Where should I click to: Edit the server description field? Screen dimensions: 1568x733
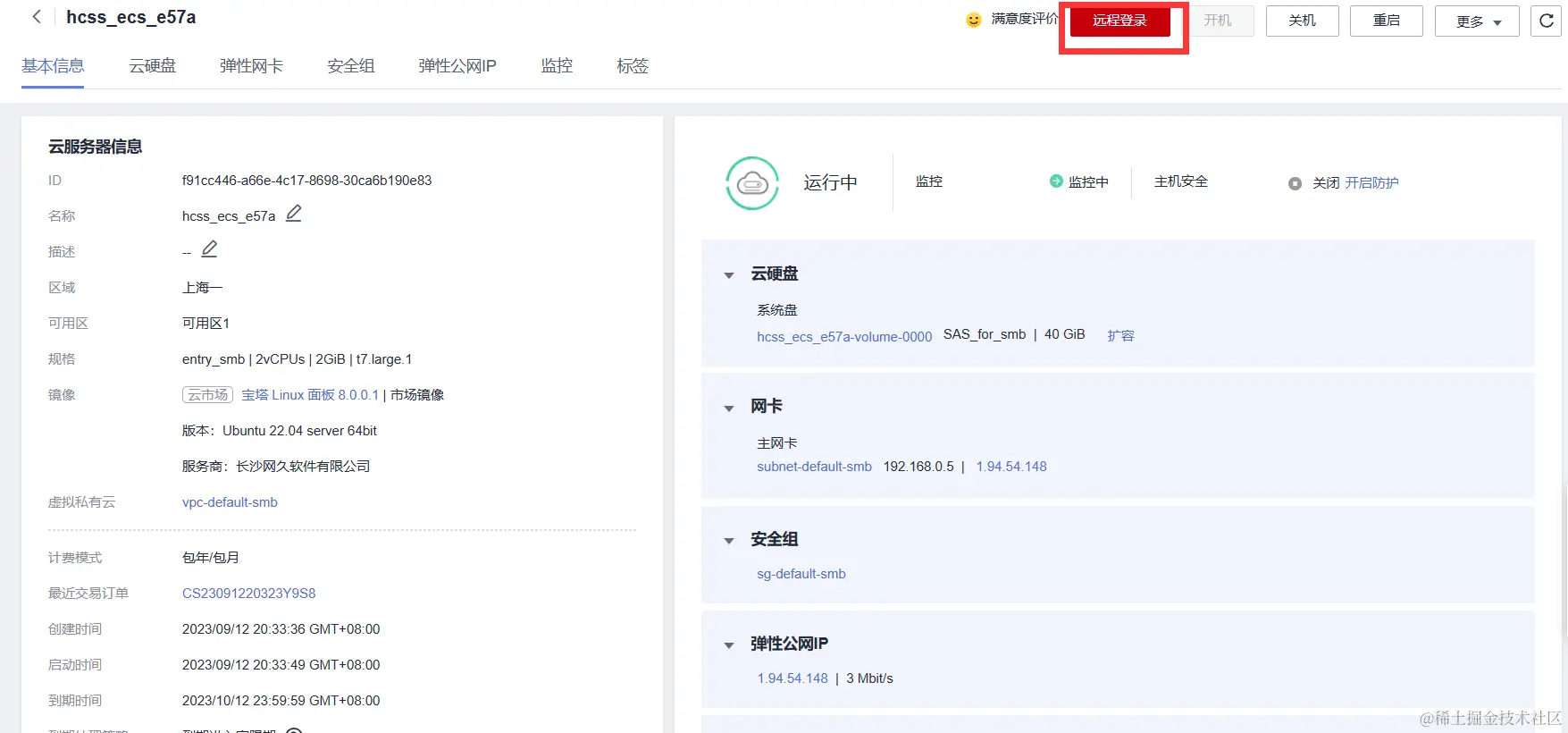(209, 249)
